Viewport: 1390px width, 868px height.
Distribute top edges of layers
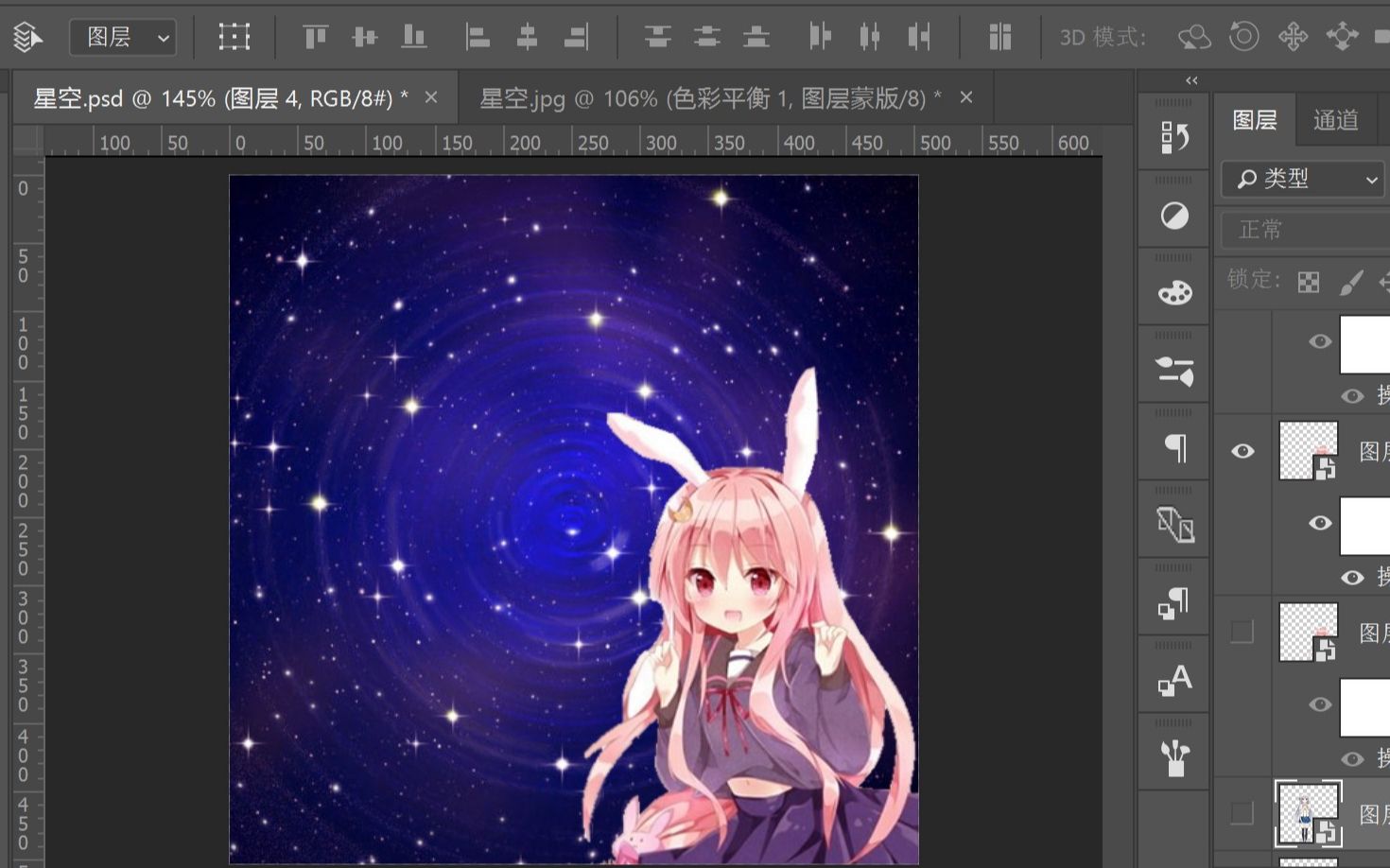(x=657, y=37)
